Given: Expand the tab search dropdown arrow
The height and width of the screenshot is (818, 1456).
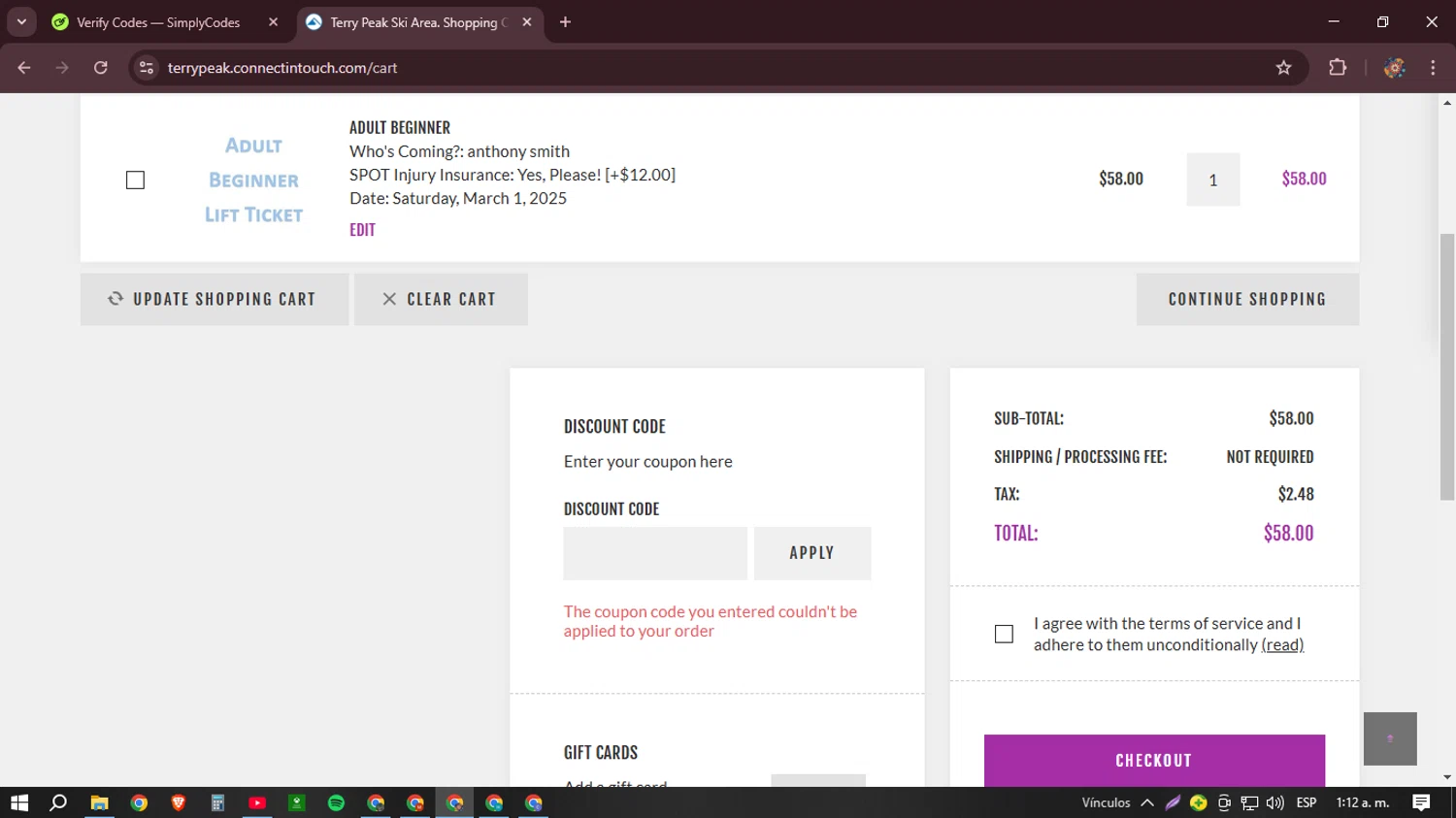Looking at the screenshot, I should click(x=21, y=22).
